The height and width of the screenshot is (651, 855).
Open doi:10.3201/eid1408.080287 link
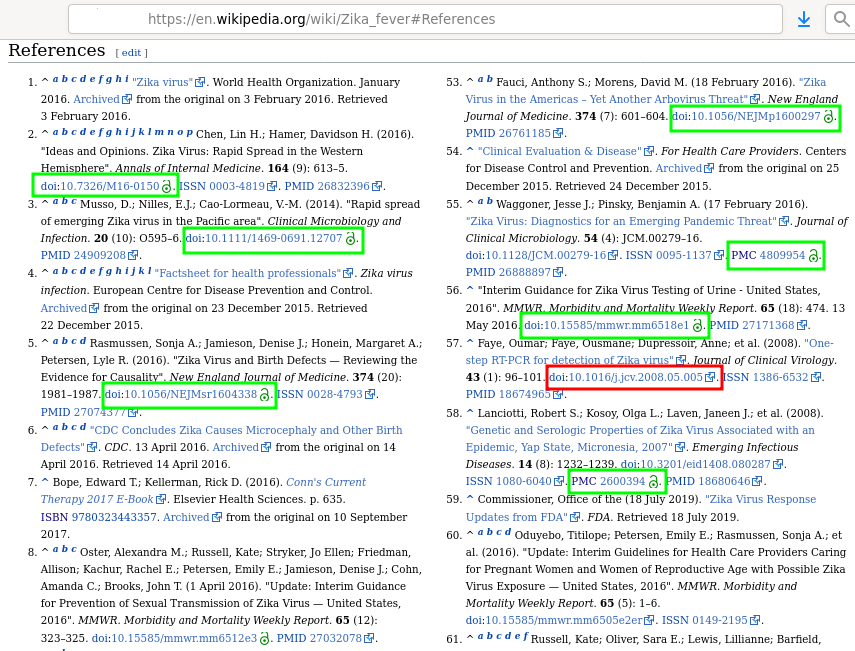point(696,463)
